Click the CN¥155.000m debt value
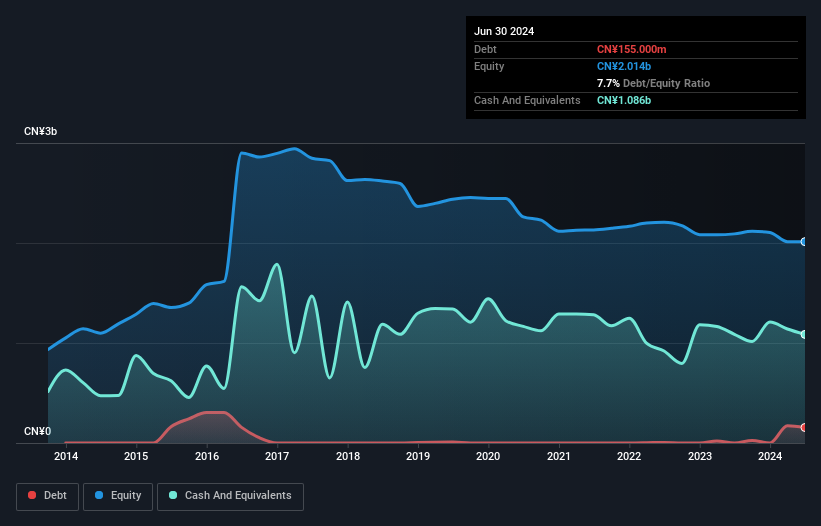821x526 pixels. 631,49
